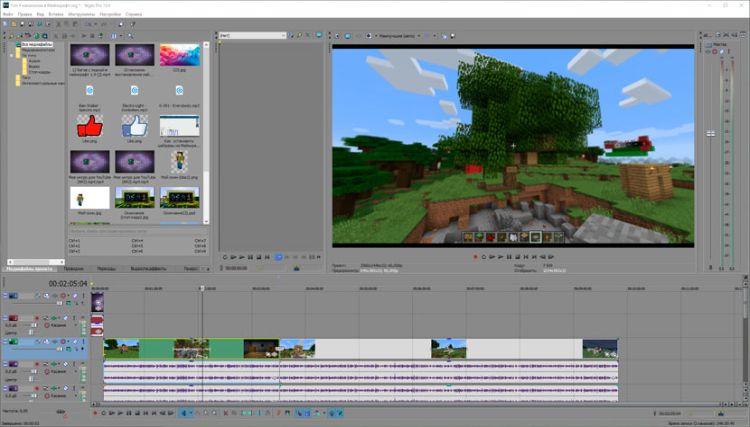The image size is (750, 427).
Task: Click Play From Start under video preview
Action: point(492,257)
